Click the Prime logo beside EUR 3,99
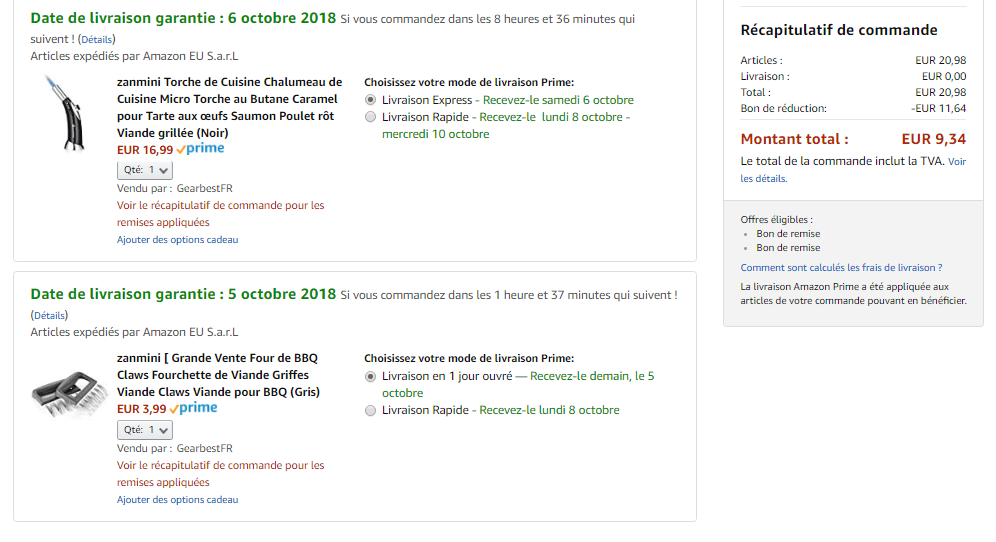The width and height of the screenshot is (996, 542). tap(194, 408)
